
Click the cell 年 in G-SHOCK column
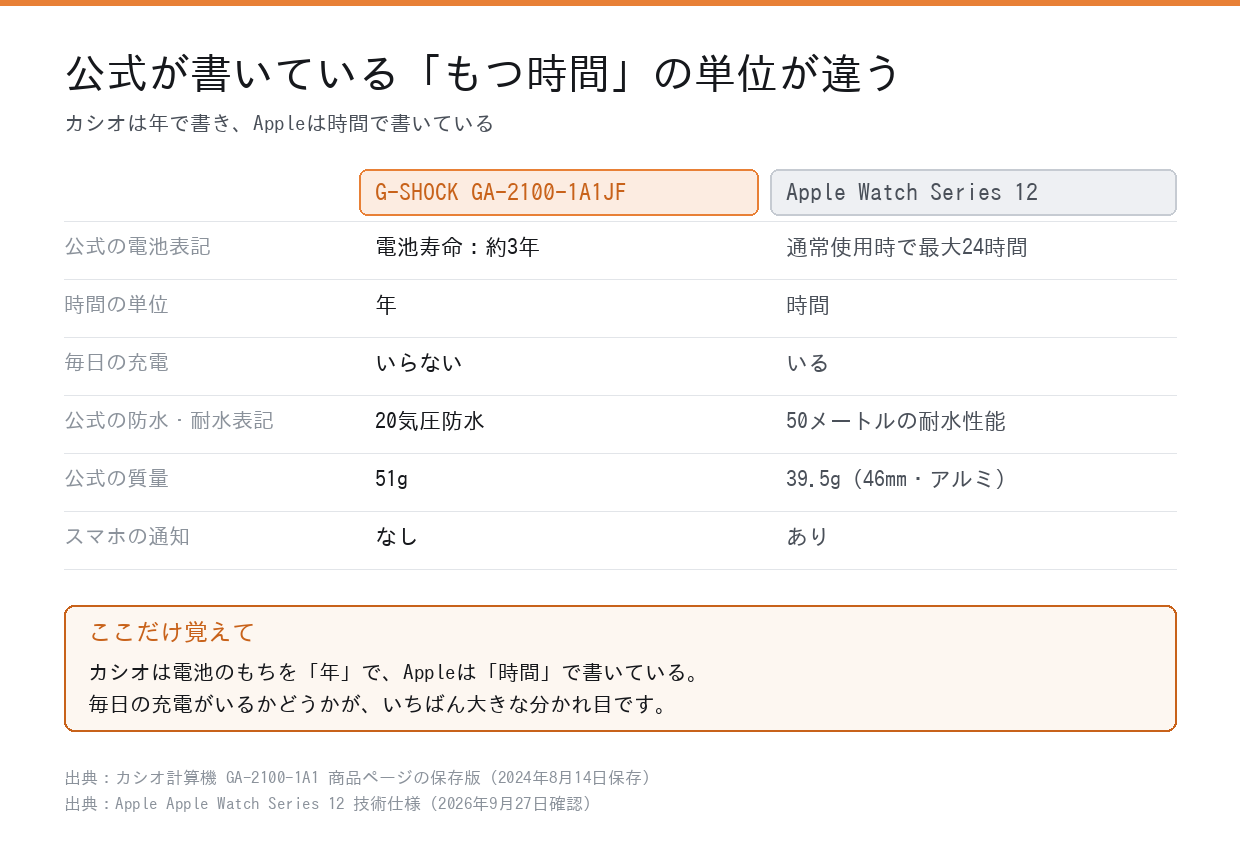(x=386, y=305)
